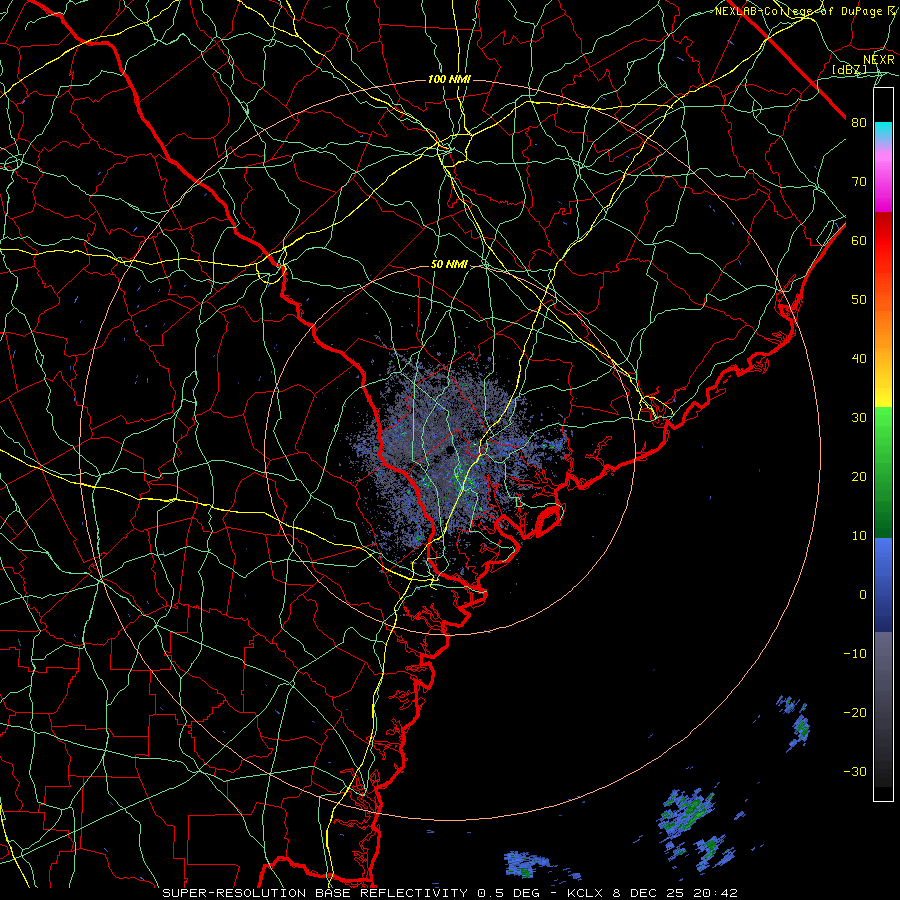Screen dimensions: 900x900
Task: Click the [dBZ] unit label
Action: tap(849, 70)
